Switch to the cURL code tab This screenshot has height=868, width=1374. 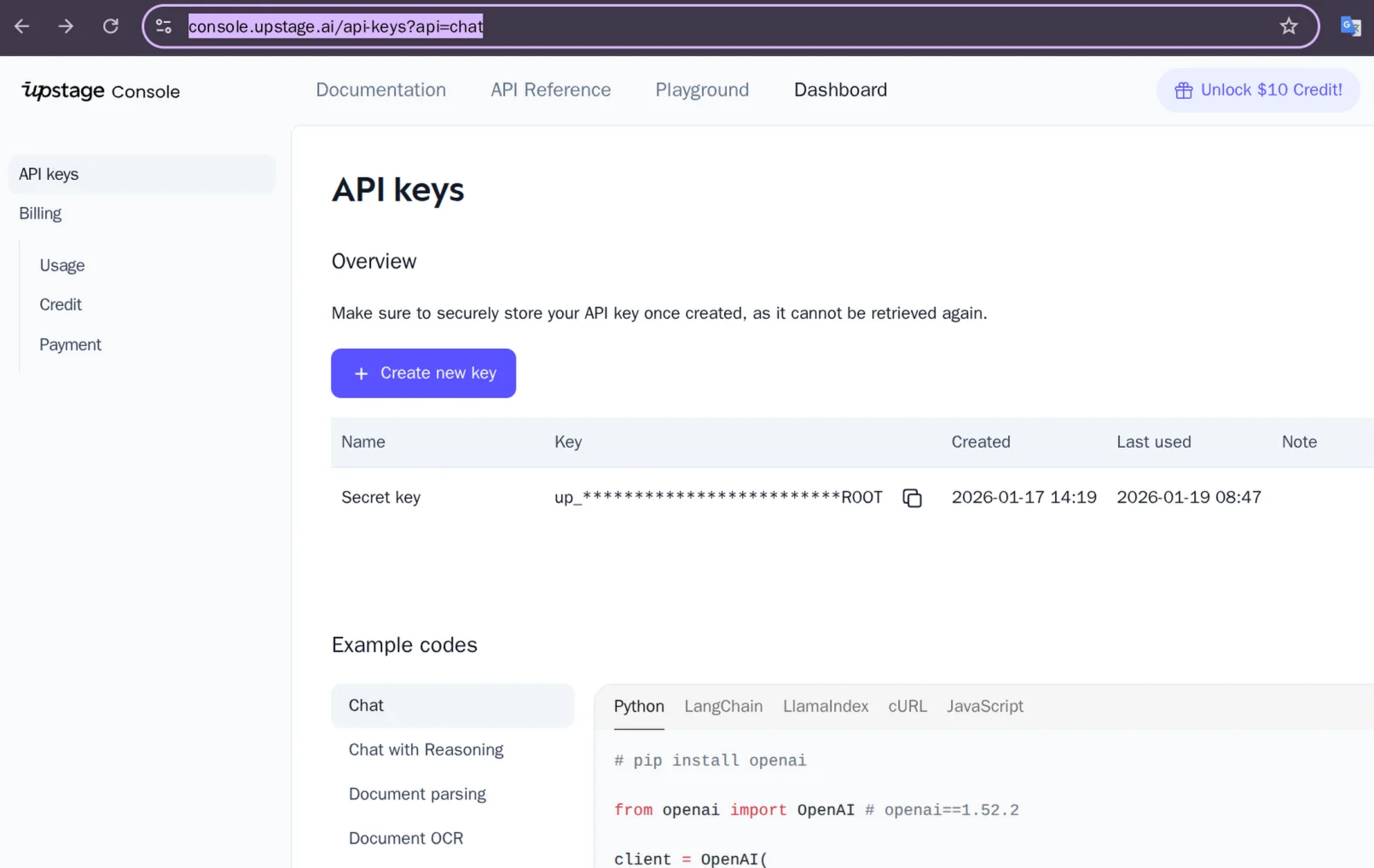(907, 706)
